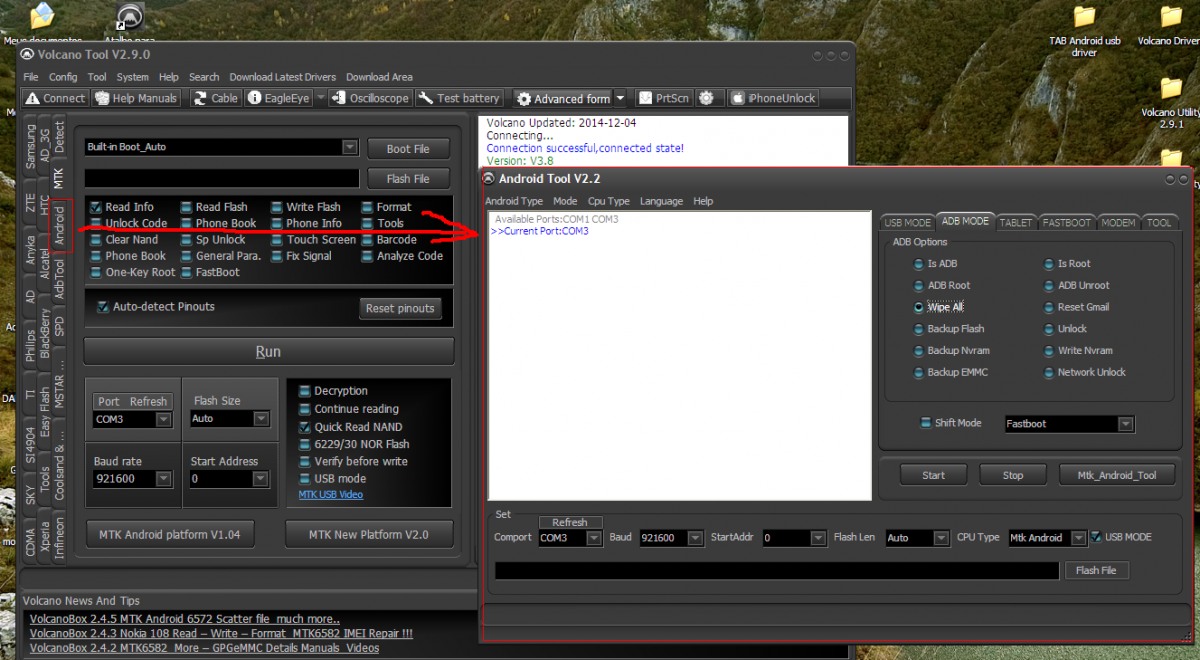The image size is (1200, 660).
Task: Open CPU Type Mtk Android dropdown
Action: (1078, 538)
